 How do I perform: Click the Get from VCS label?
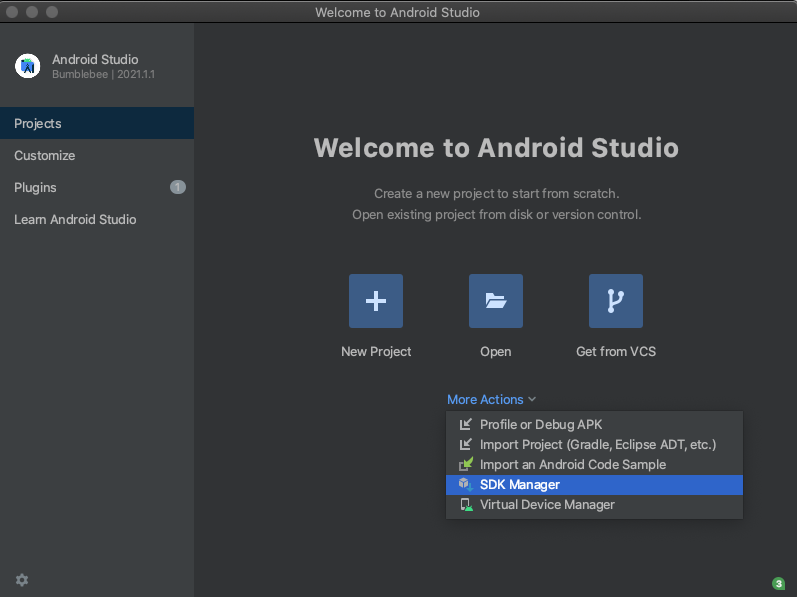point(616,352)
